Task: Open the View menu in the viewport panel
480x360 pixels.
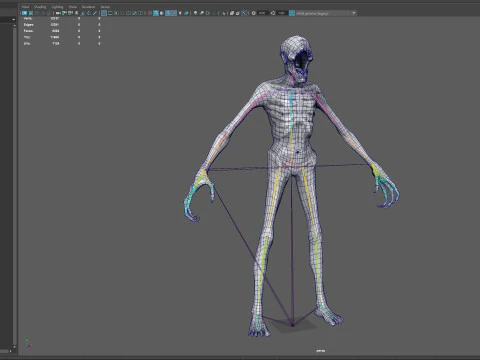Action: [x=25, y=7]
